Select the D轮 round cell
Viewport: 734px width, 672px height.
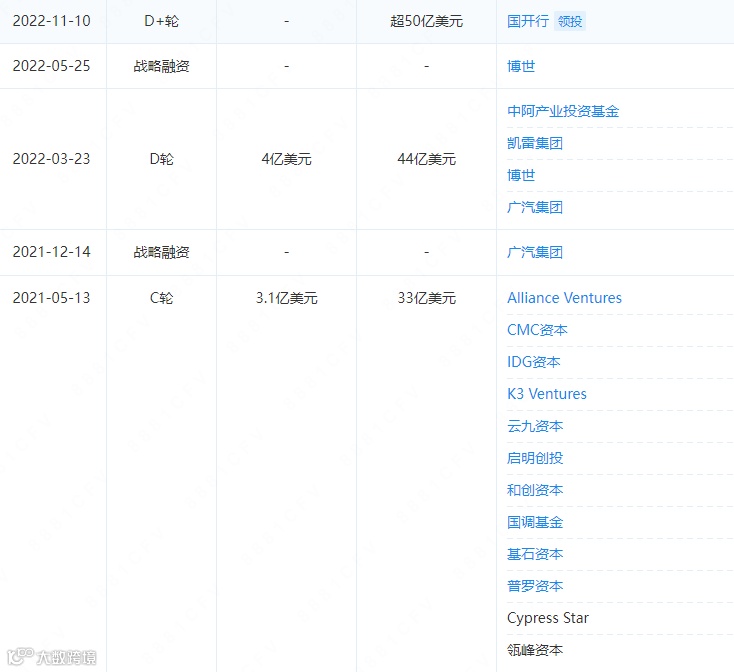[x=161, y=159]
